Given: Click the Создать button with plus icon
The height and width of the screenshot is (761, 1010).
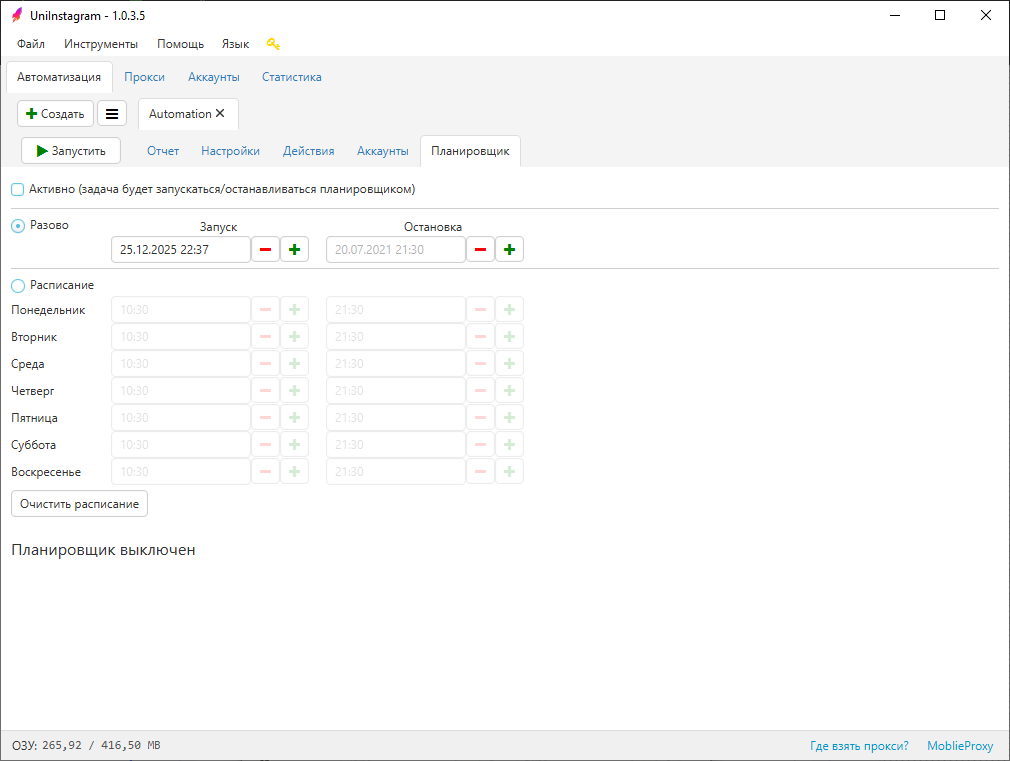Looking at the screenshot, I should 56,114.
